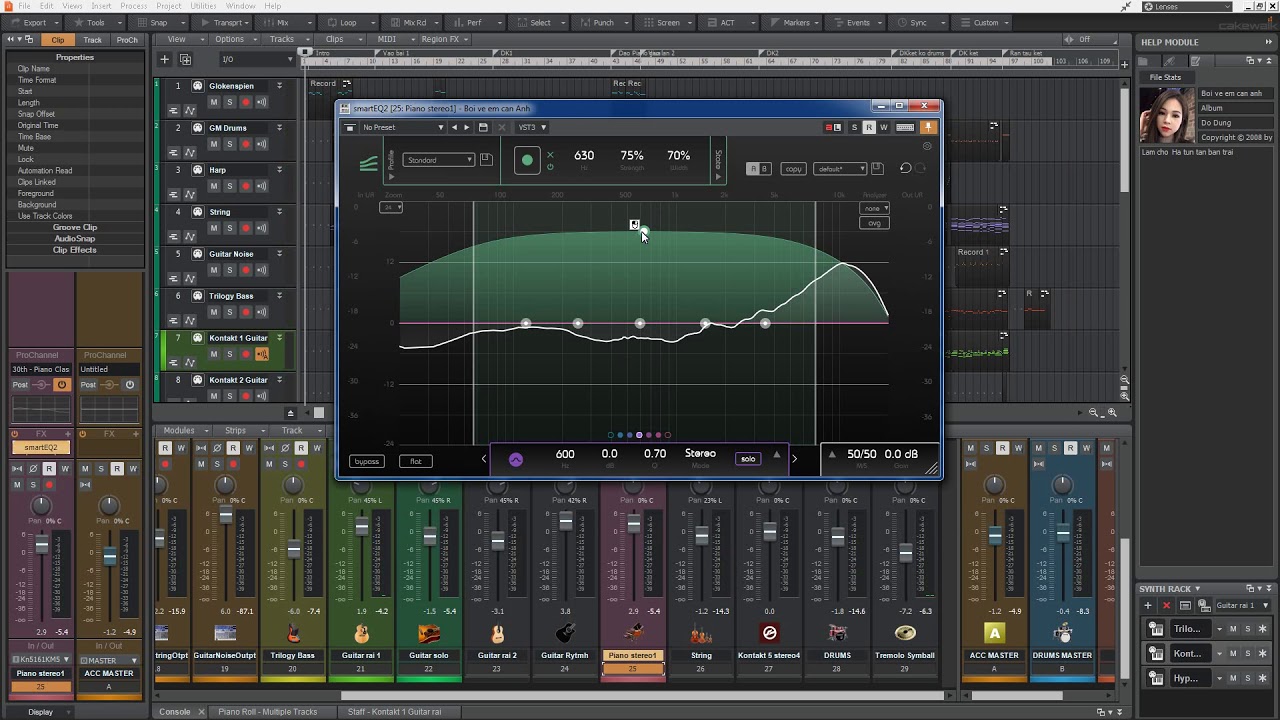Save the smartEQ2 preset with floppy icon
This screenshot has width=1280, height=720.
483,127
